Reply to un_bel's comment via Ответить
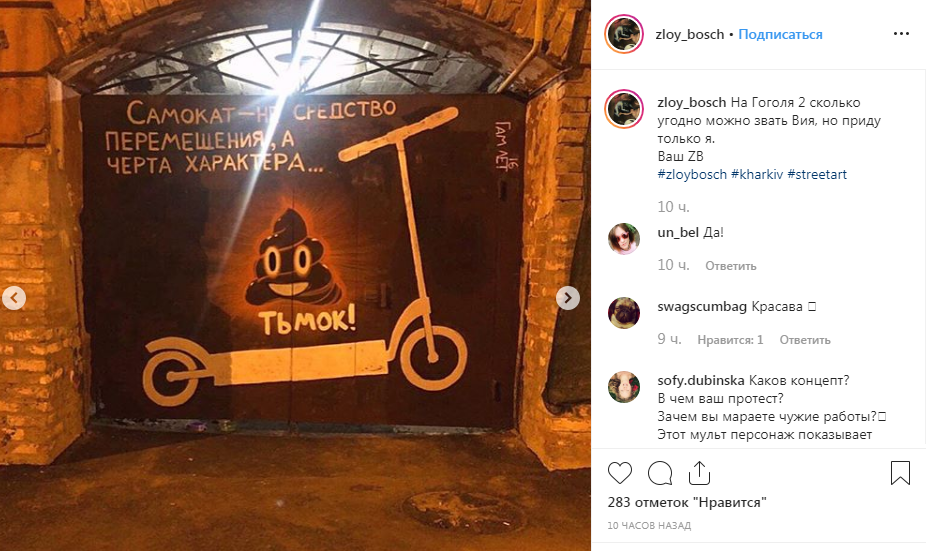This screenshot has height=551, width=926. 731,266
